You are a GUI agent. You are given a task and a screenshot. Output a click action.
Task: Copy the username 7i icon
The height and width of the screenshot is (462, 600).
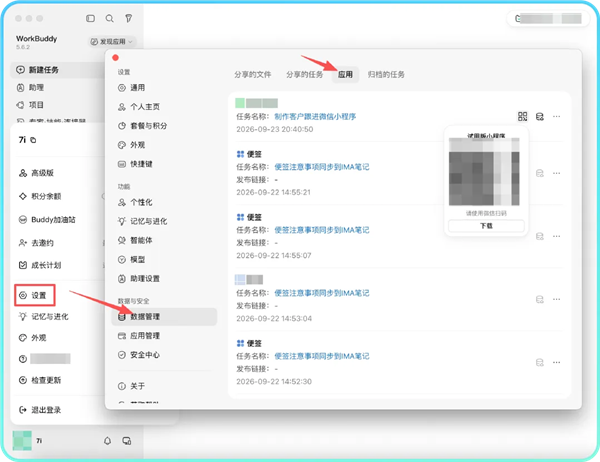click(x=33, y=140)
